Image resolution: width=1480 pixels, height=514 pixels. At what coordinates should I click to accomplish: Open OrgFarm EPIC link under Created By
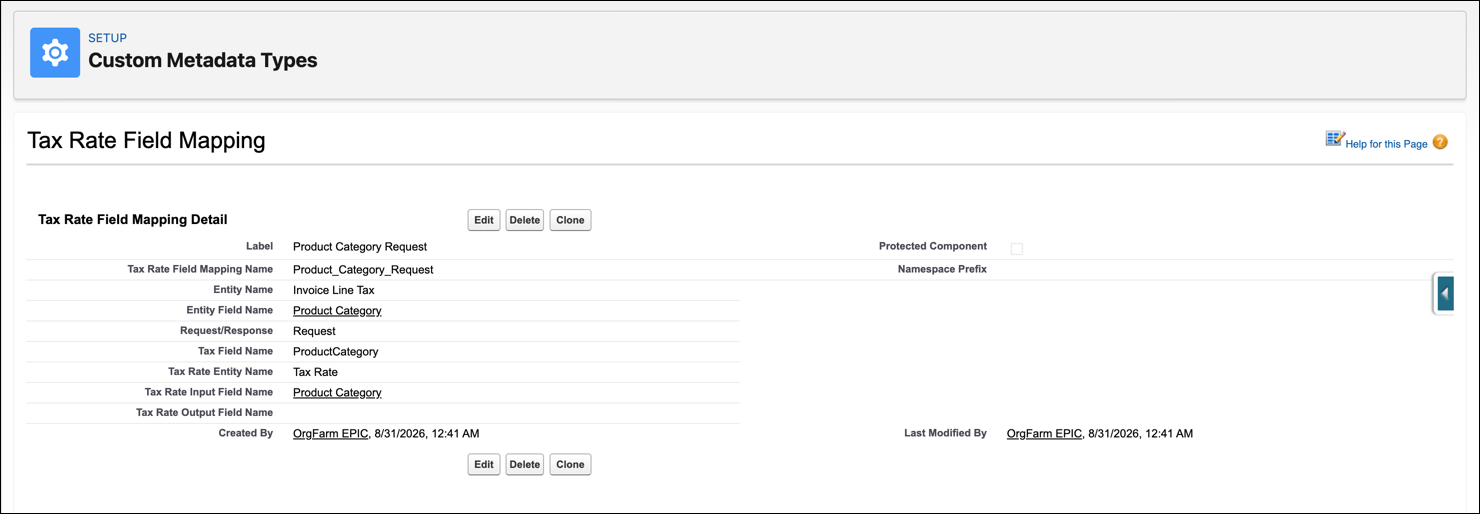point(331,434)
